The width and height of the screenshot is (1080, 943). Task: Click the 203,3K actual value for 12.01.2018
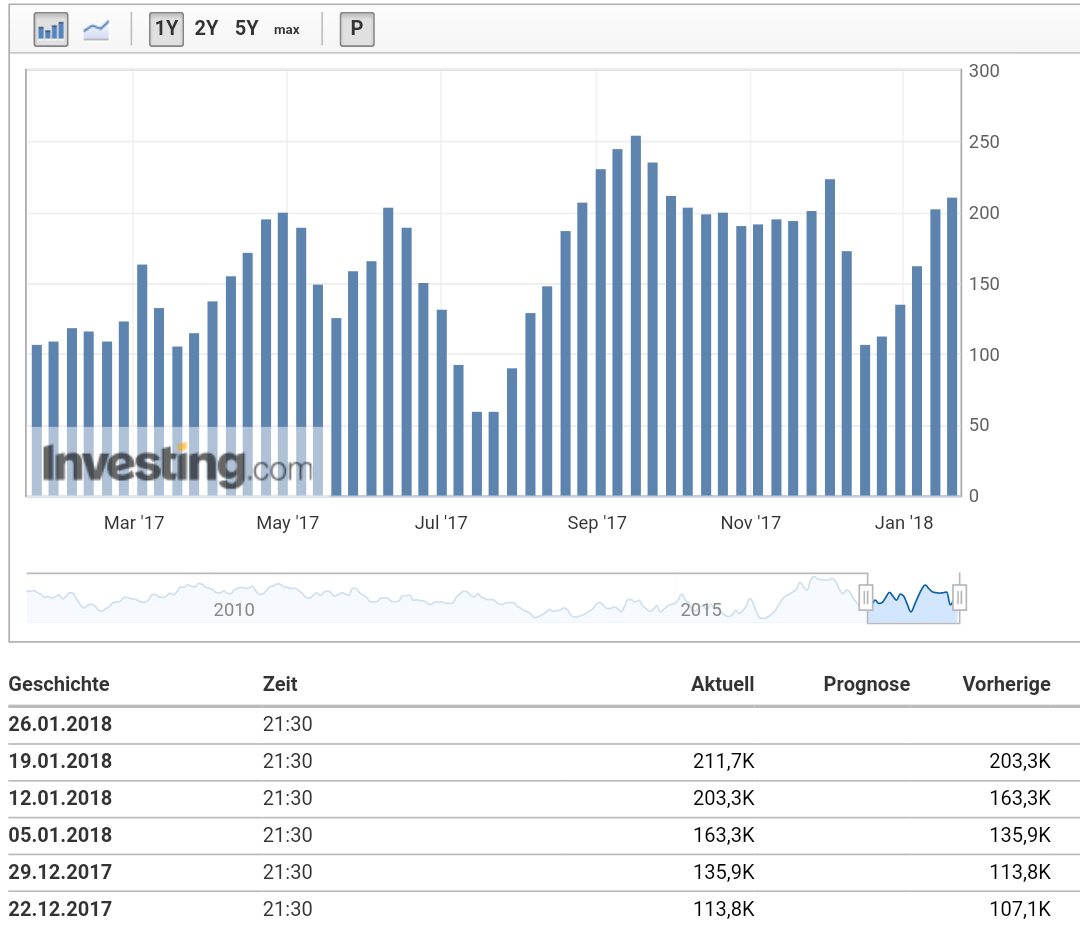(724, 798)
